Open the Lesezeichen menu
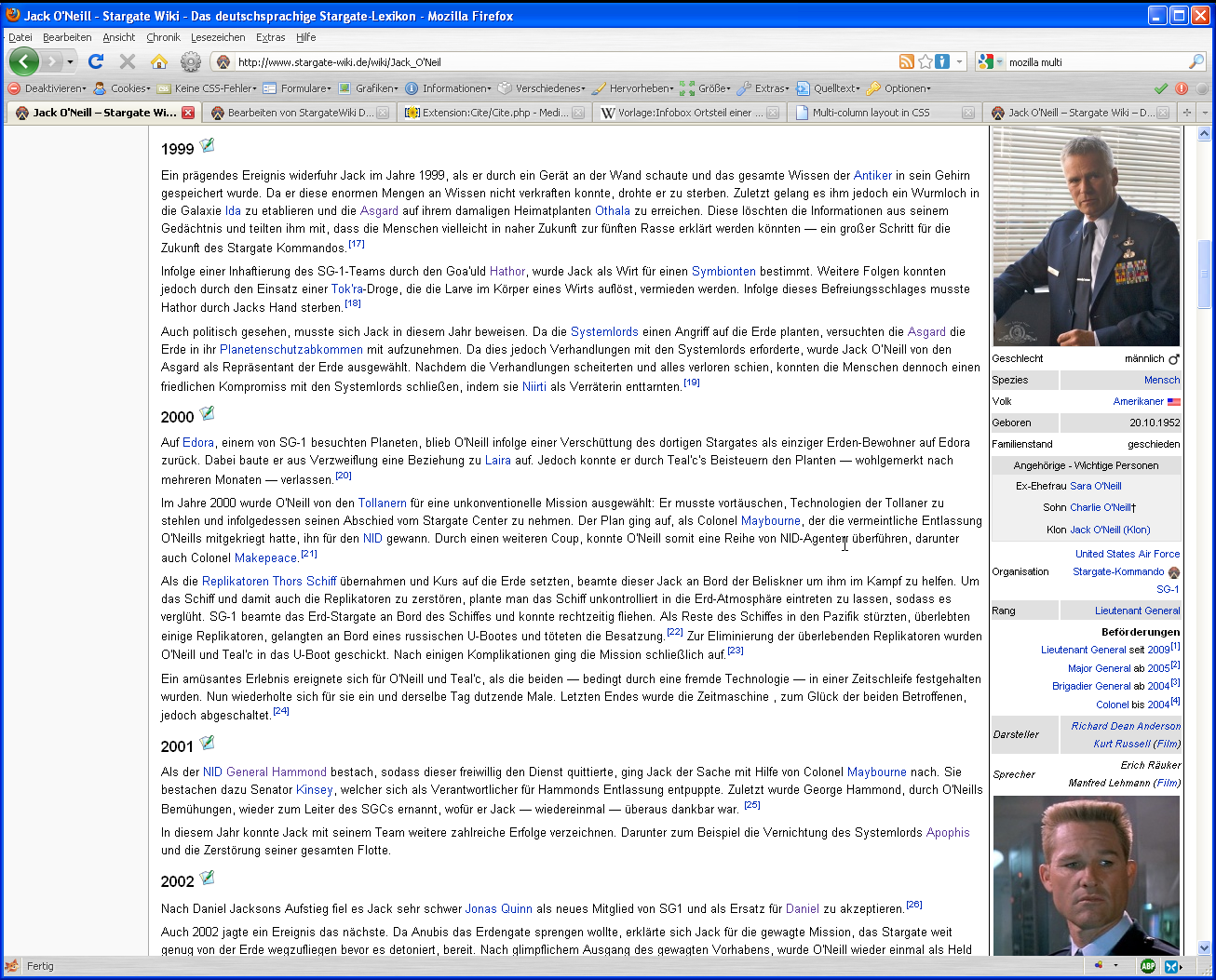This screenshot has width=1216, height=980. tap(218, 37)
